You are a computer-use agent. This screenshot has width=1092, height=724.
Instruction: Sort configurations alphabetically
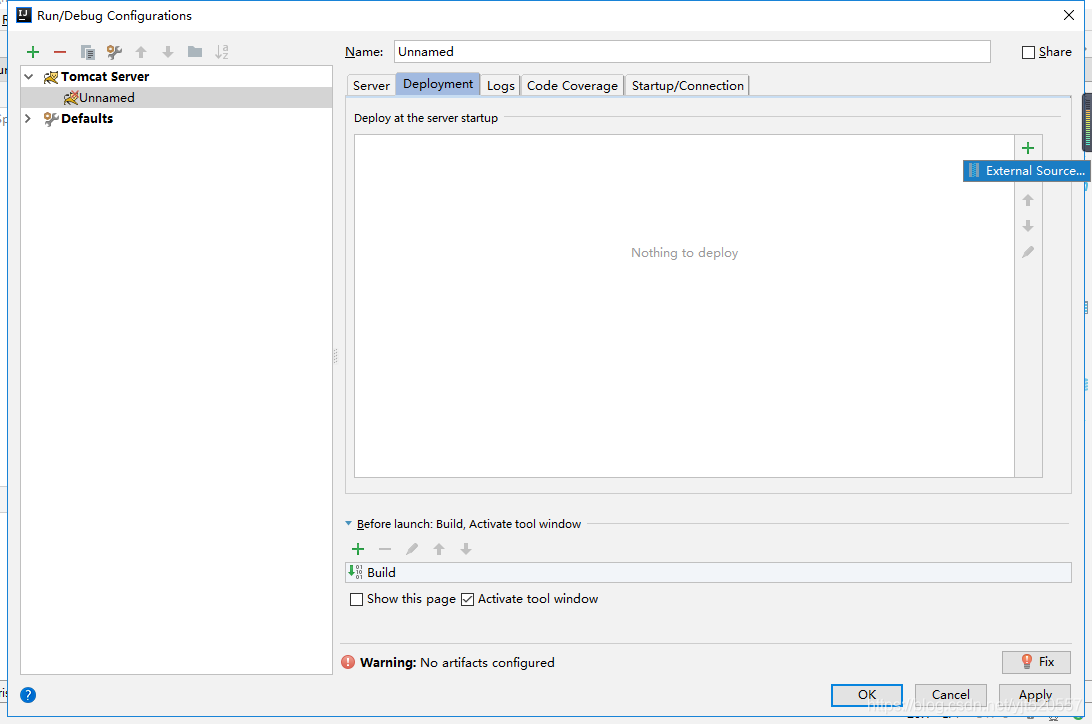tap(221, 52)
